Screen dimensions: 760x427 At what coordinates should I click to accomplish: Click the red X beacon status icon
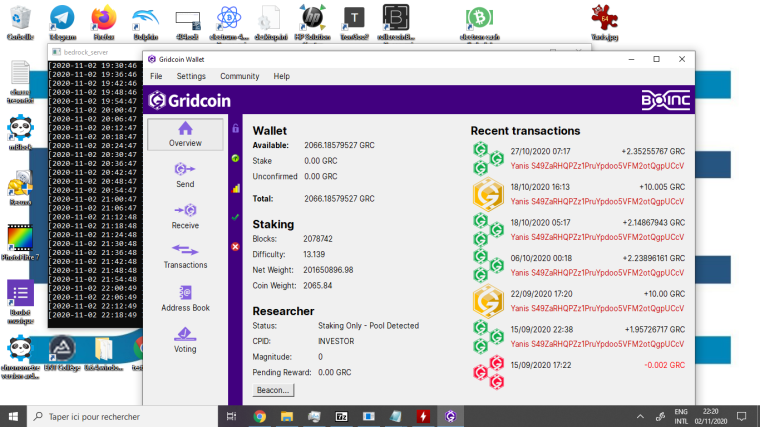click(236, 247)
